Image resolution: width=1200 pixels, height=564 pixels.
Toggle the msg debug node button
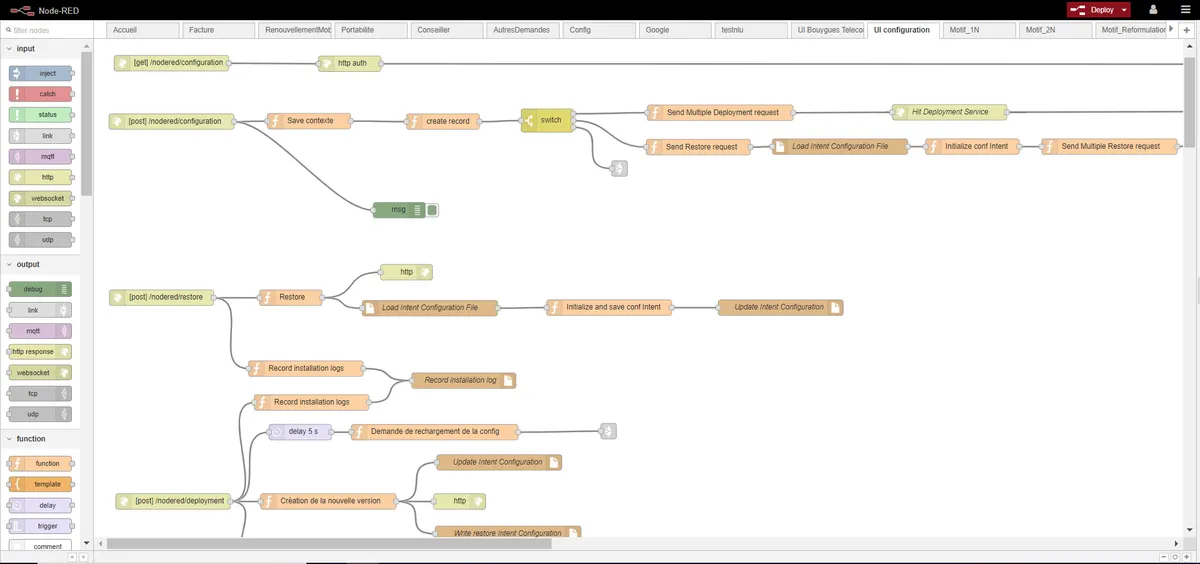click(433, 210)
